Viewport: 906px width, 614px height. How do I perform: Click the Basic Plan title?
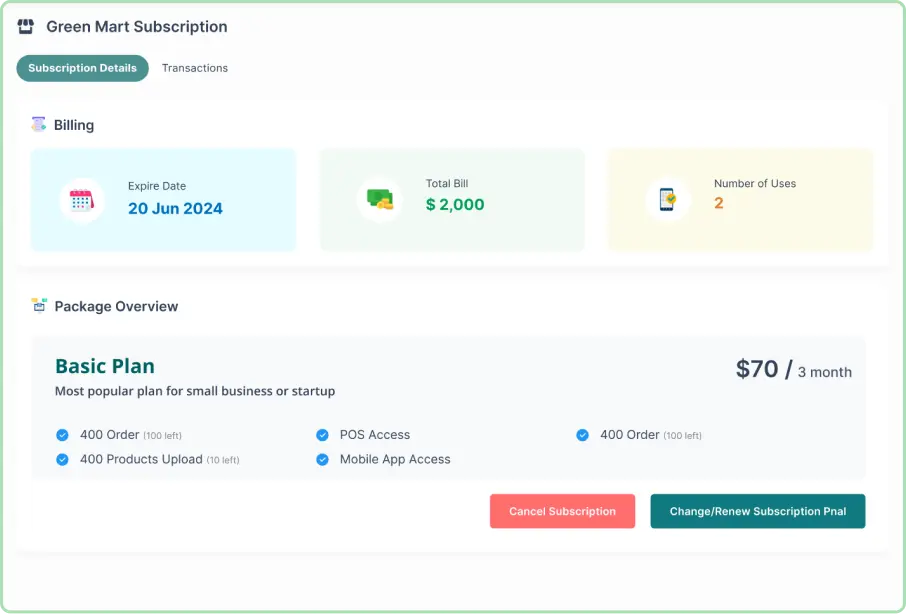(104, 366)
